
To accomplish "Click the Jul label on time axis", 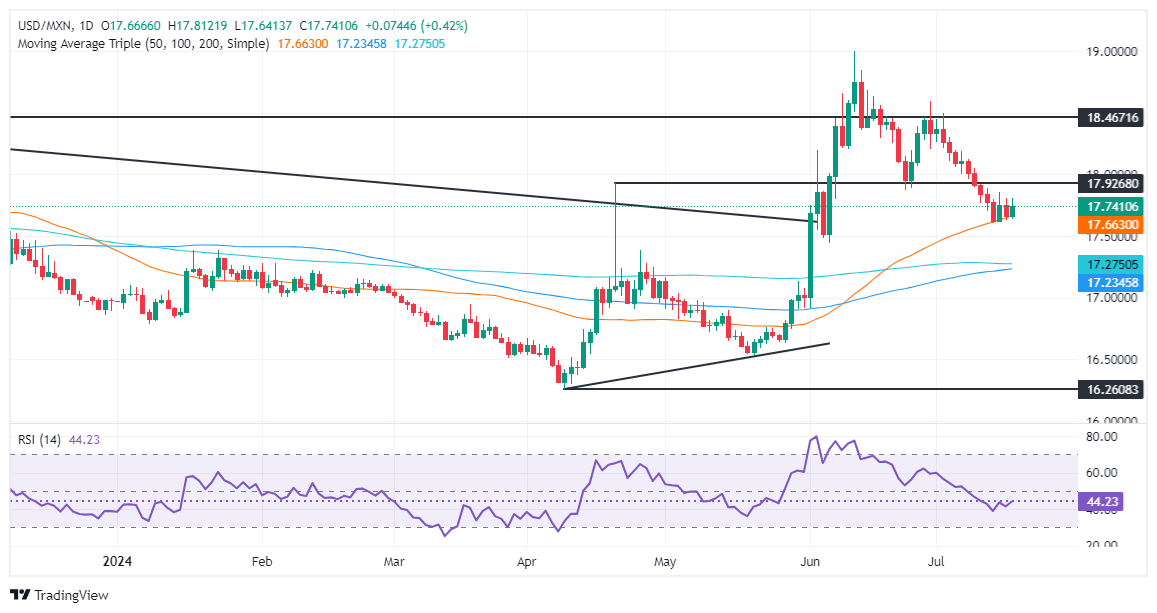I will [x=937, y=563].
